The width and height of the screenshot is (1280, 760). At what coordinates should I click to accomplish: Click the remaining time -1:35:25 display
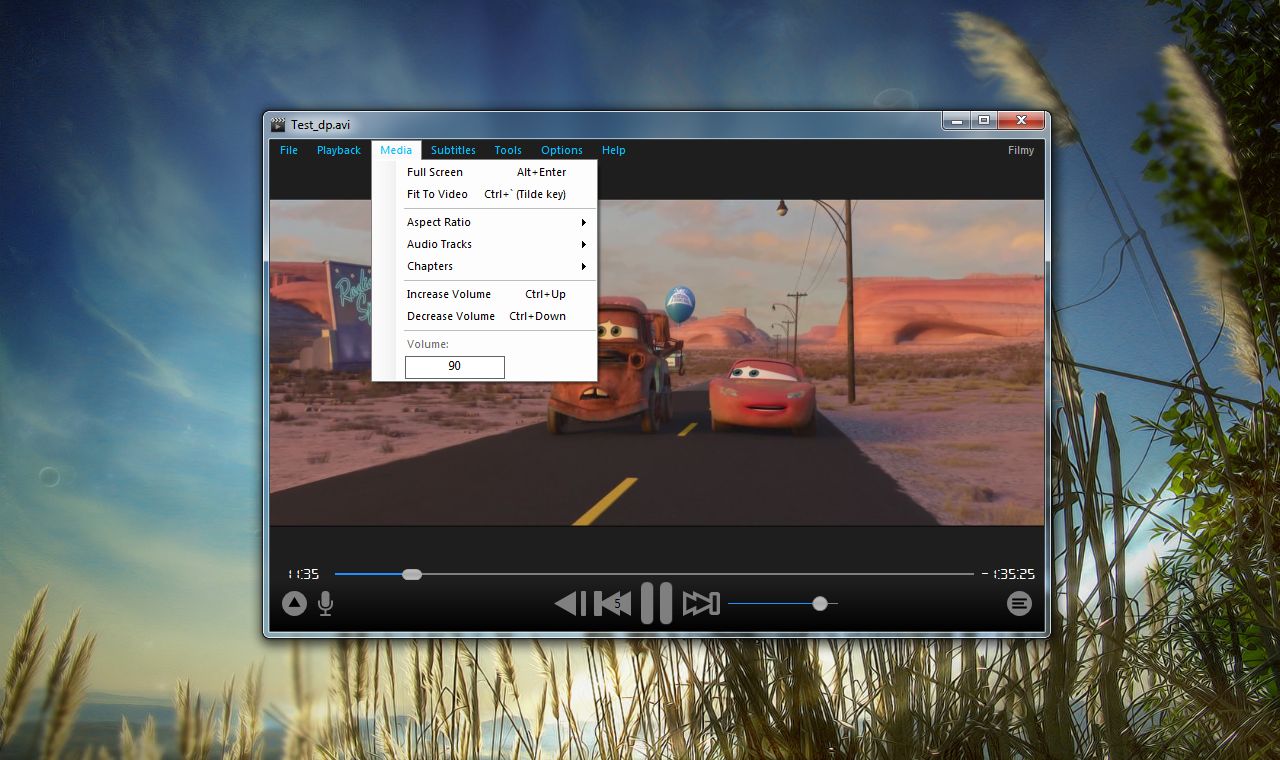point(1008,574)
